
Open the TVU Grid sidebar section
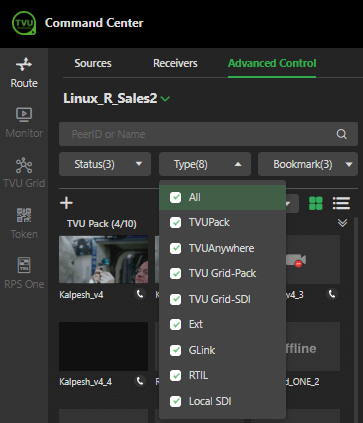pyautogui.click(x=24, y=173)
